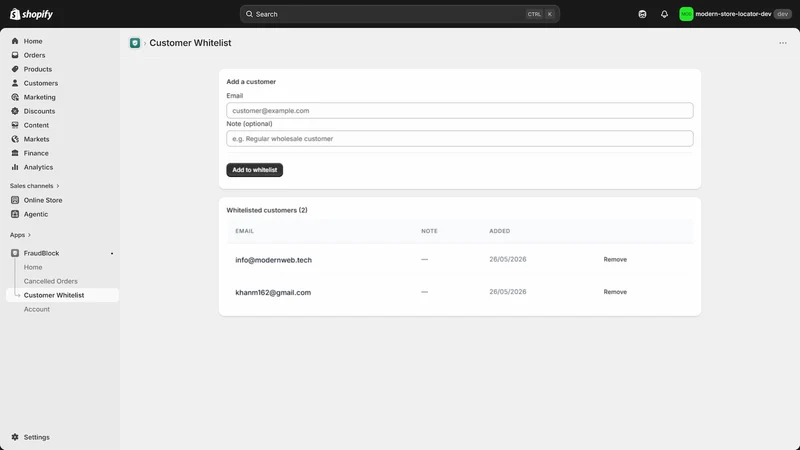Screen dimensions: 800x450
Task: Expand the Apps chevron
Action: click(29, 235)
